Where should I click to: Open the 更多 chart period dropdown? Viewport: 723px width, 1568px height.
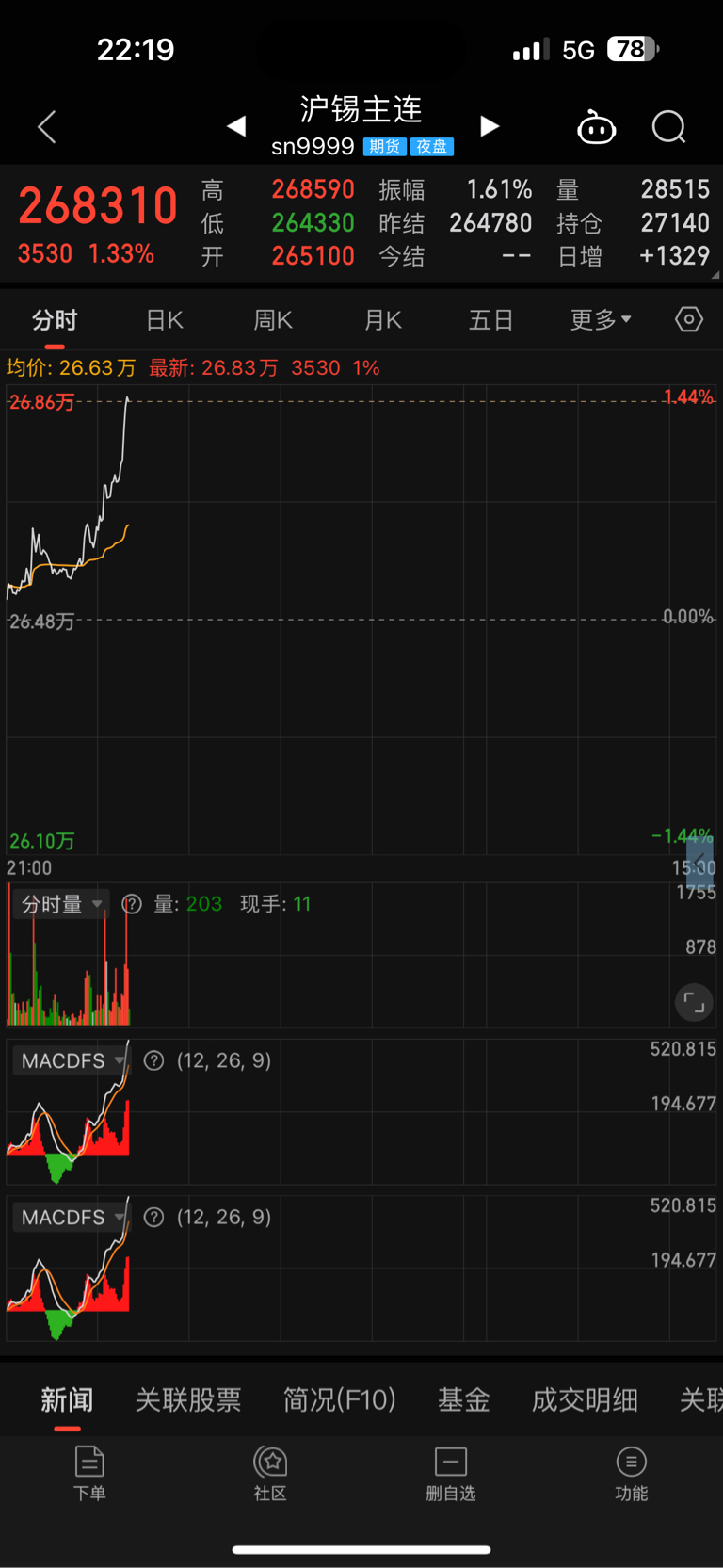pyautogui.click(x=601, y=320)
